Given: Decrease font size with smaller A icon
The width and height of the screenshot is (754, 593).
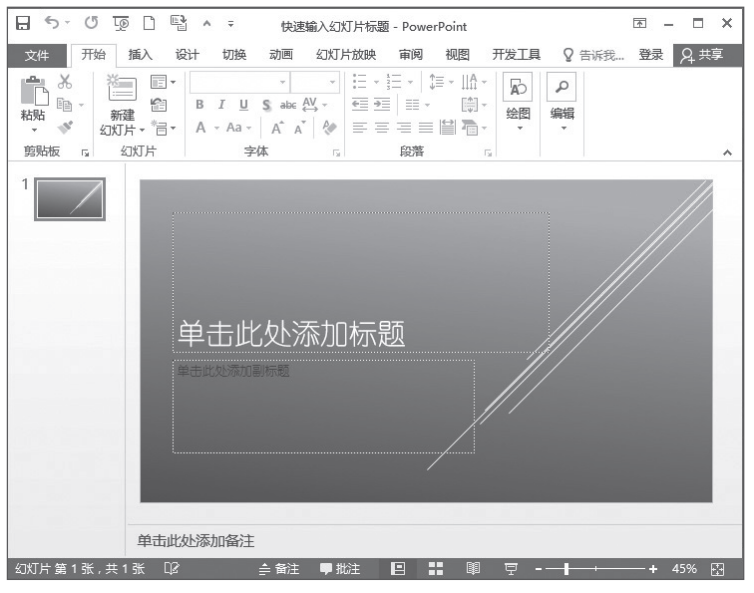Looking at the screenshot, I should click(x=300, y=128).
